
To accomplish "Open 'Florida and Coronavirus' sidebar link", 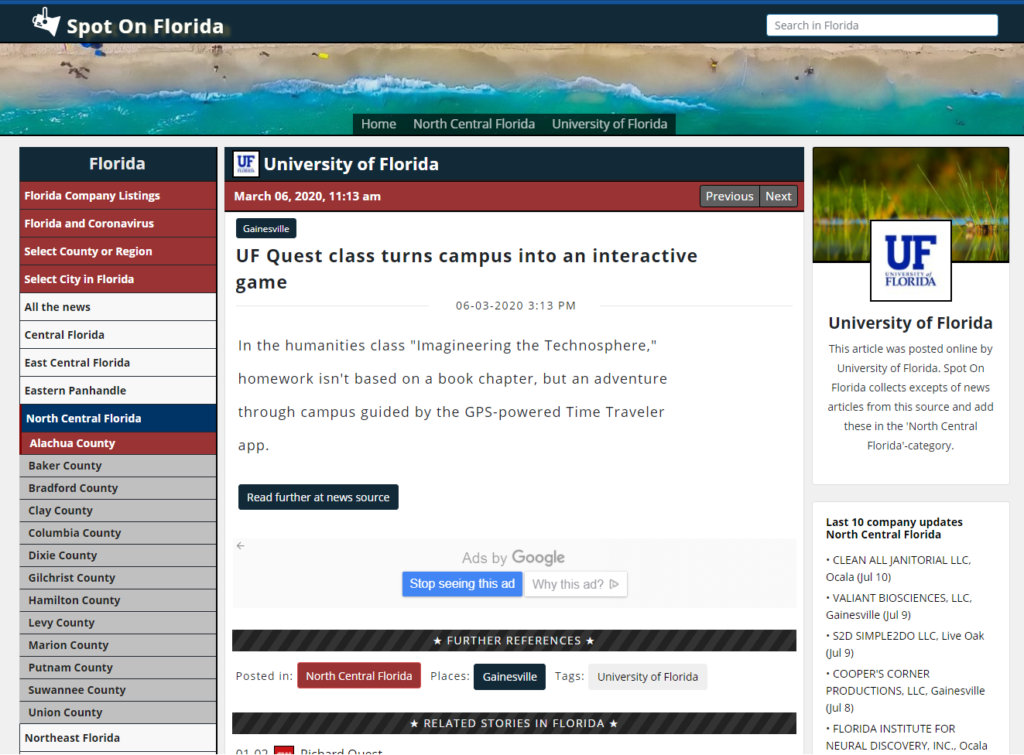I will (118, 224).
